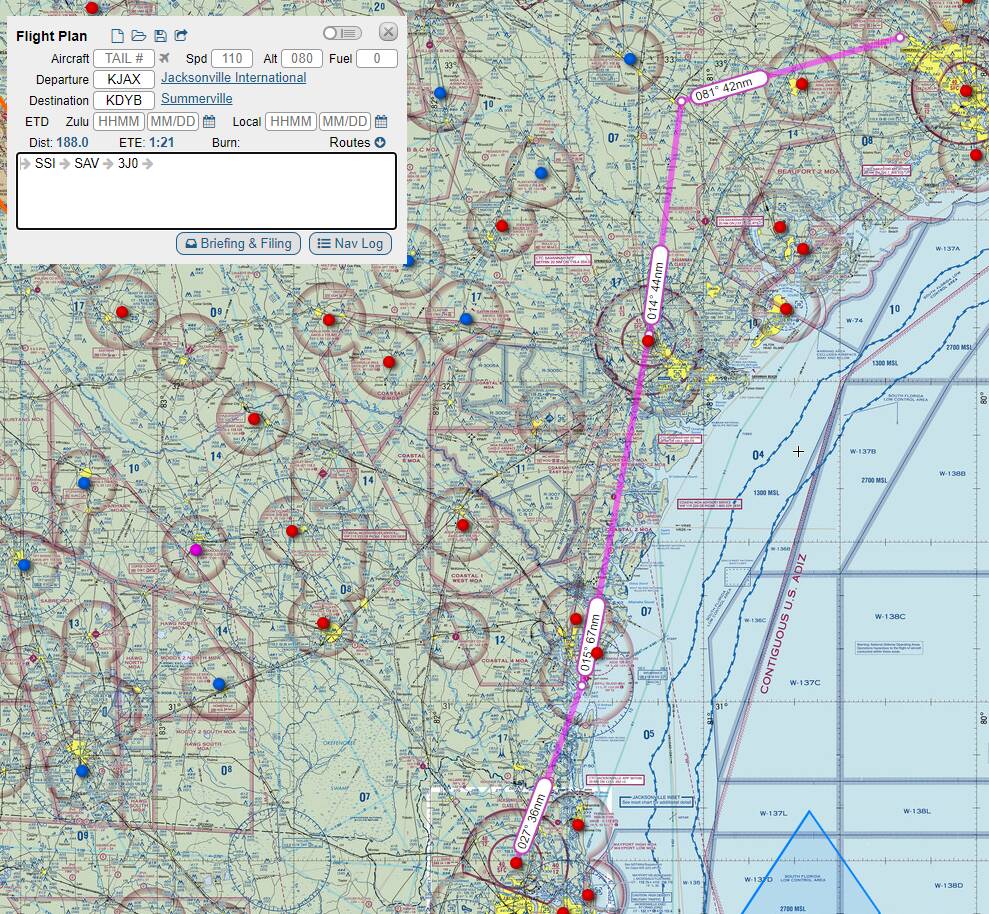This screenshot has width=989, height=914.
Task: Expand the Routes dropdown arrow
Action: 380,143
